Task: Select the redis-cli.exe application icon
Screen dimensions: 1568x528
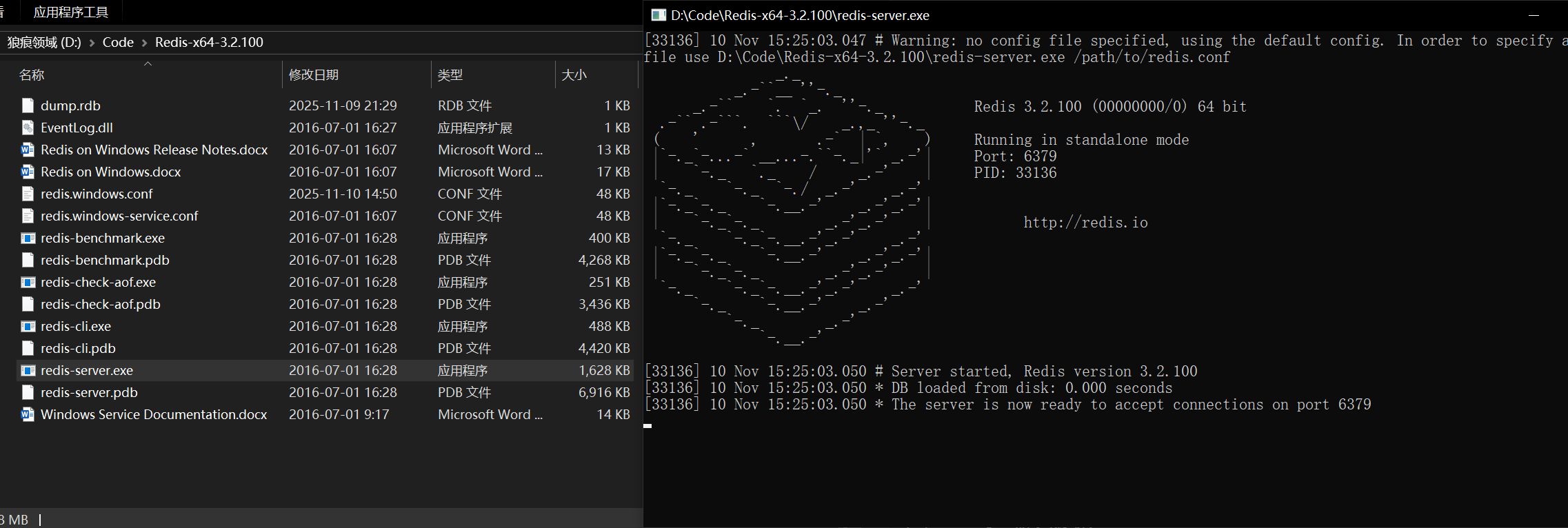Action: tap(28, 326)
